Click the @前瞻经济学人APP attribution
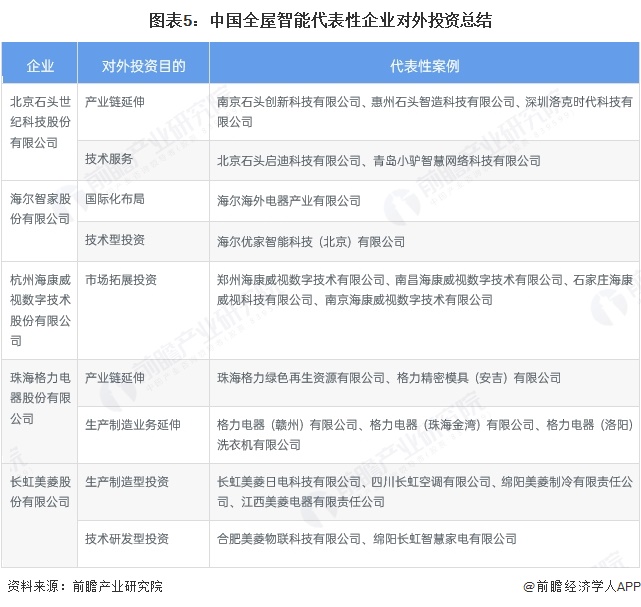Viewport: 641px width, 607px height. point(581,587)
